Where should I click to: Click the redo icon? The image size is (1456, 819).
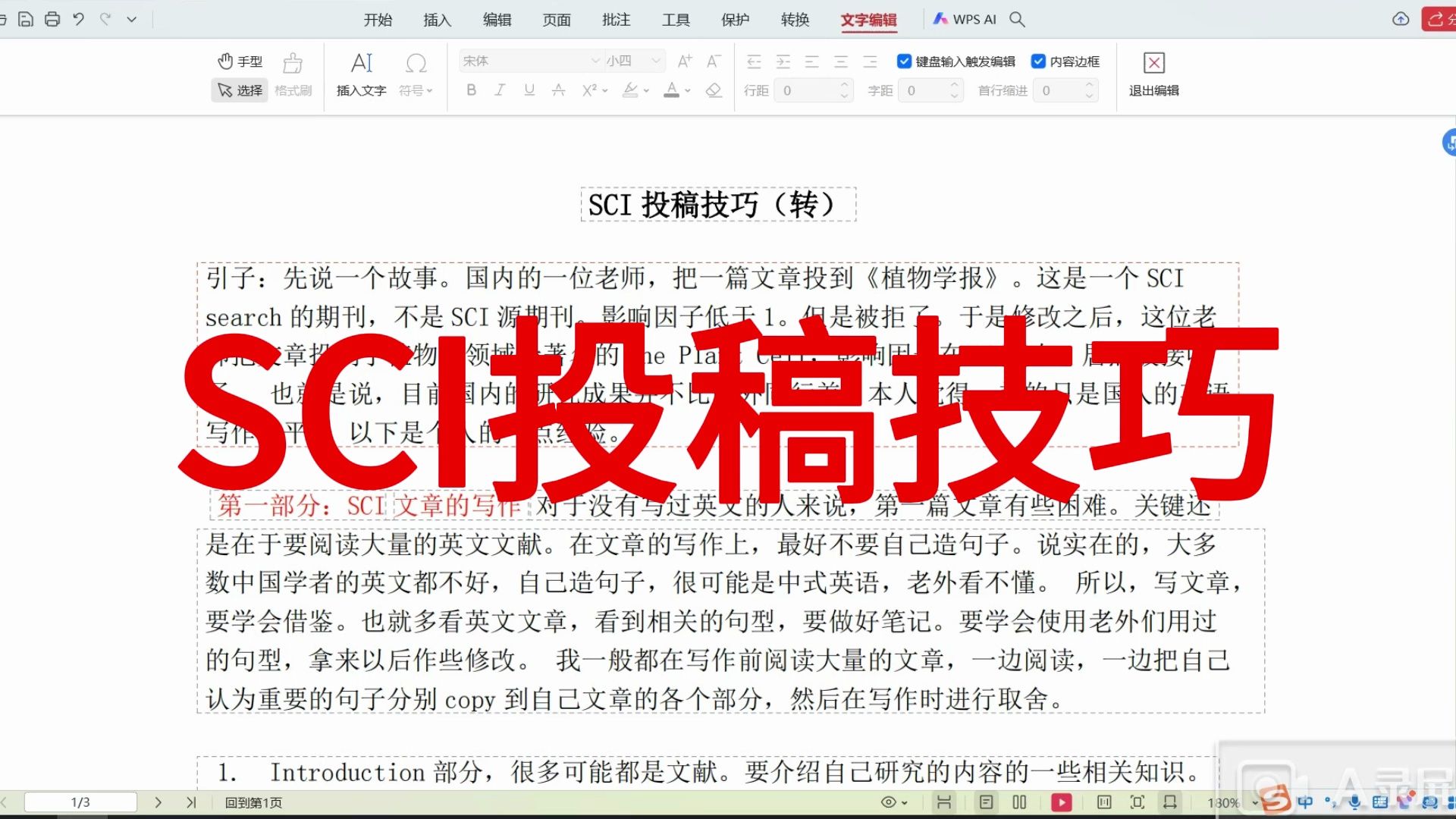click(105, 19)
